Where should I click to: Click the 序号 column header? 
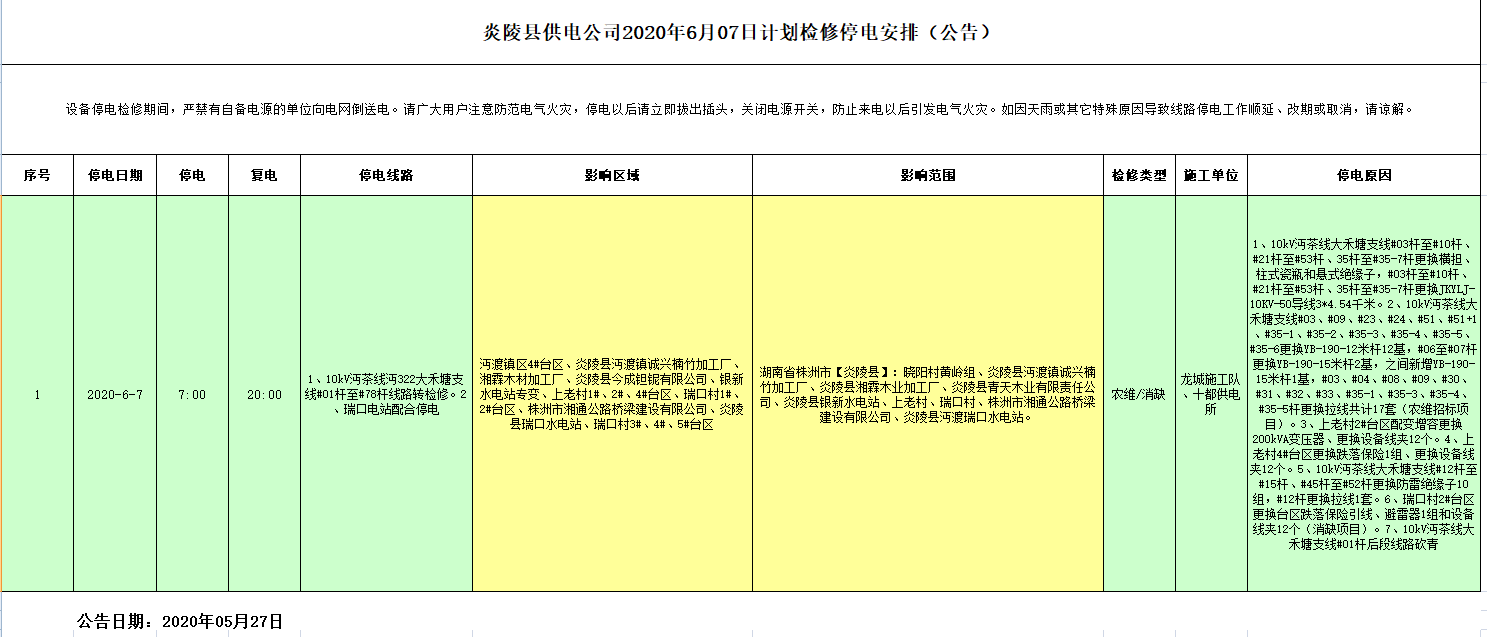[x=37, y=175]
